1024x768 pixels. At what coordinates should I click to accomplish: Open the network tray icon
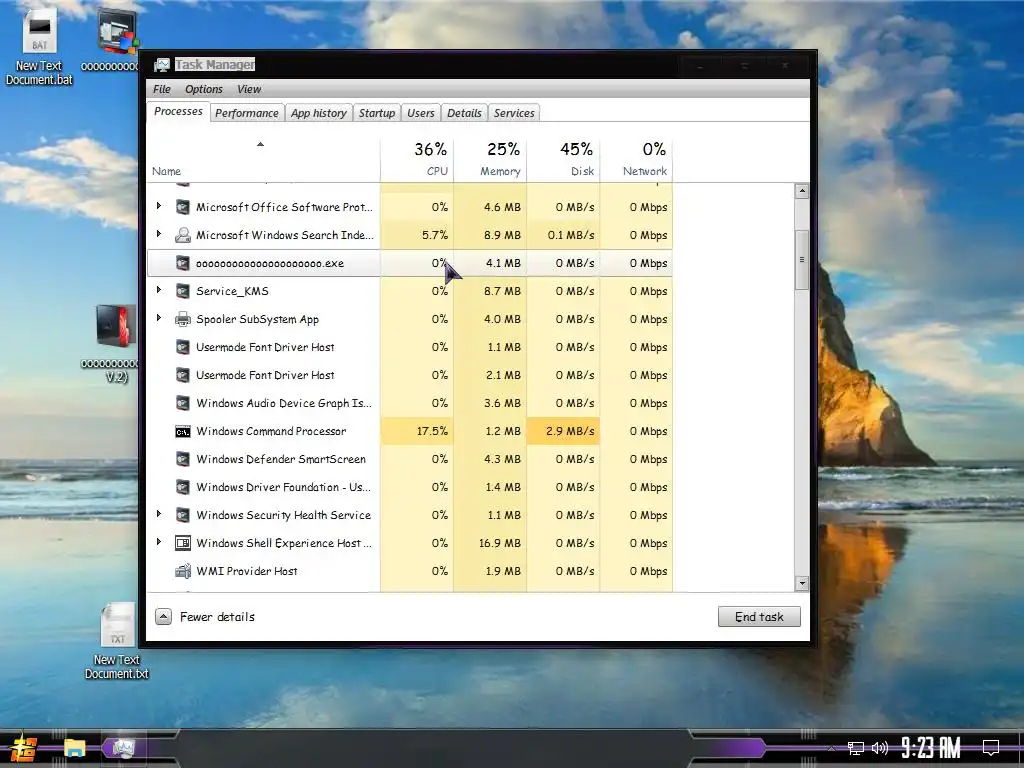(x=856, y=748)
